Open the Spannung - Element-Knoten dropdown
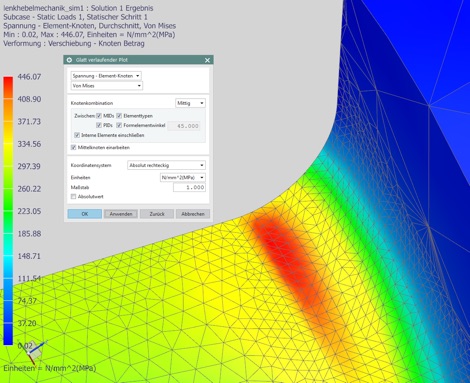This screenshot has width=470, height=383. pyautogui.click(x=106, y=76)
